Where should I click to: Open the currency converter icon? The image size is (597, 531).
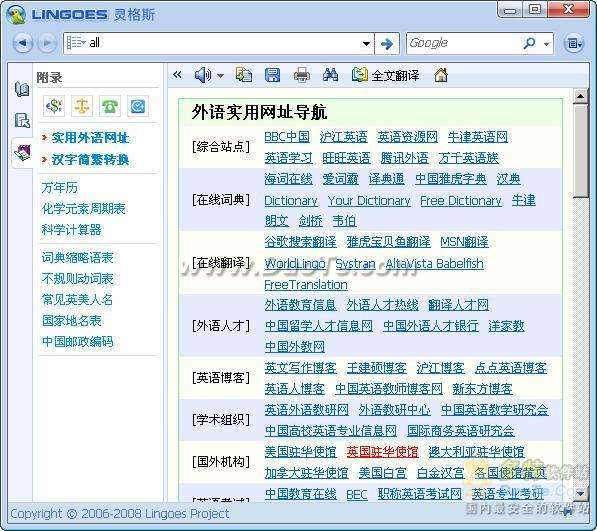[x=54, y=106]
